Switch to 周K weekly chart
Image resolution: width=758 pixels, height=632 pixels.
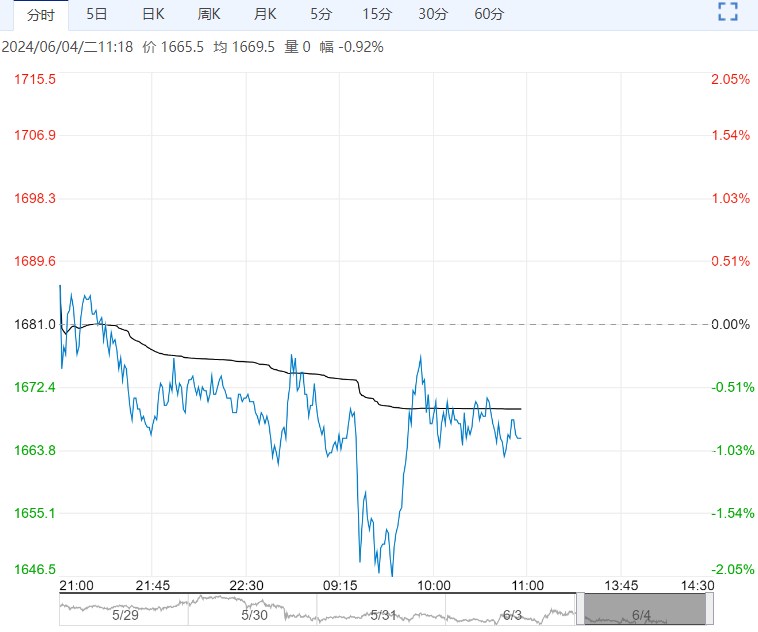coord(209,14)
